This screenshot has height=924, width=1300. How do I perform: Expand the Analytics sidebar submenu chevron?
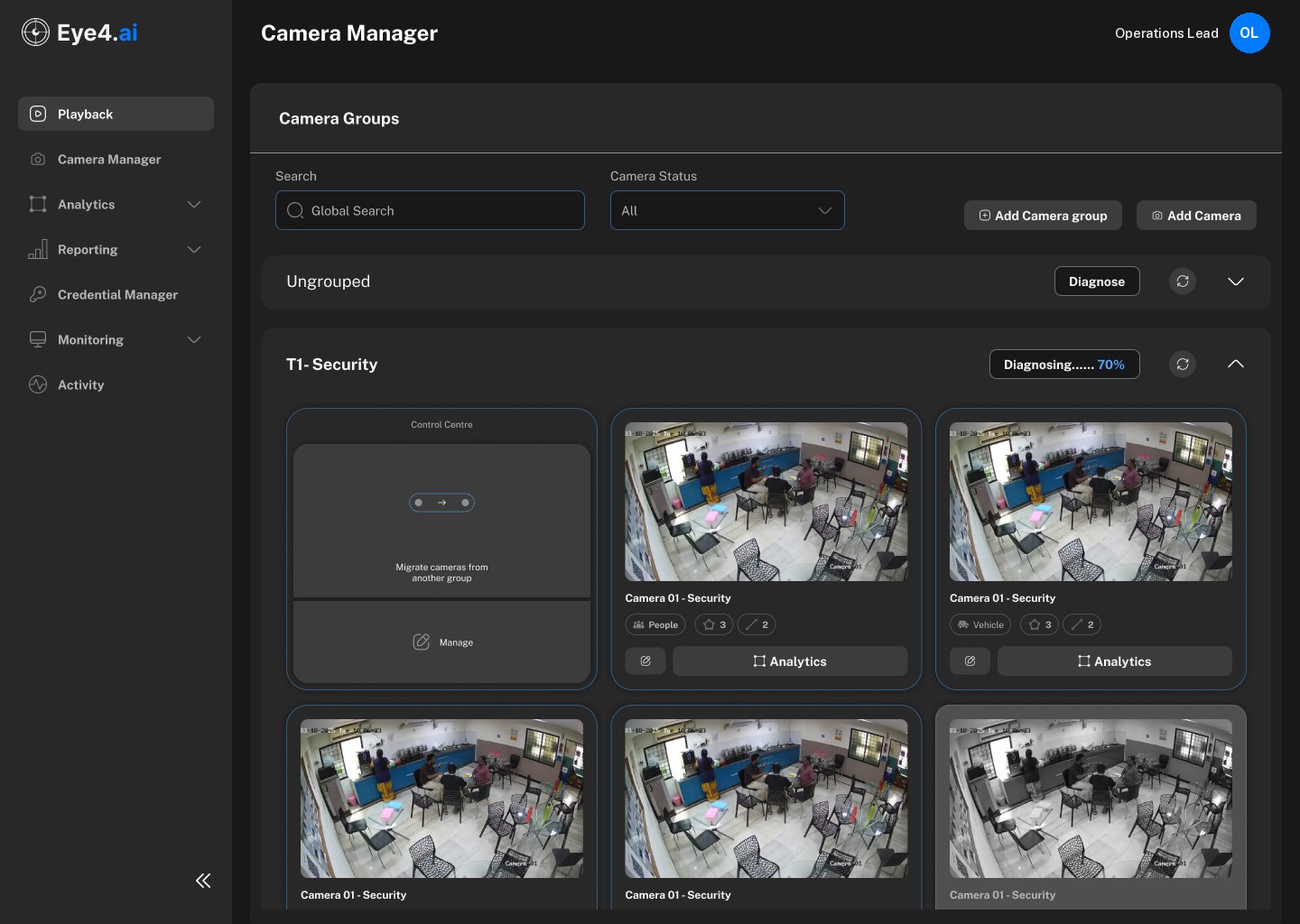(194, 205)
